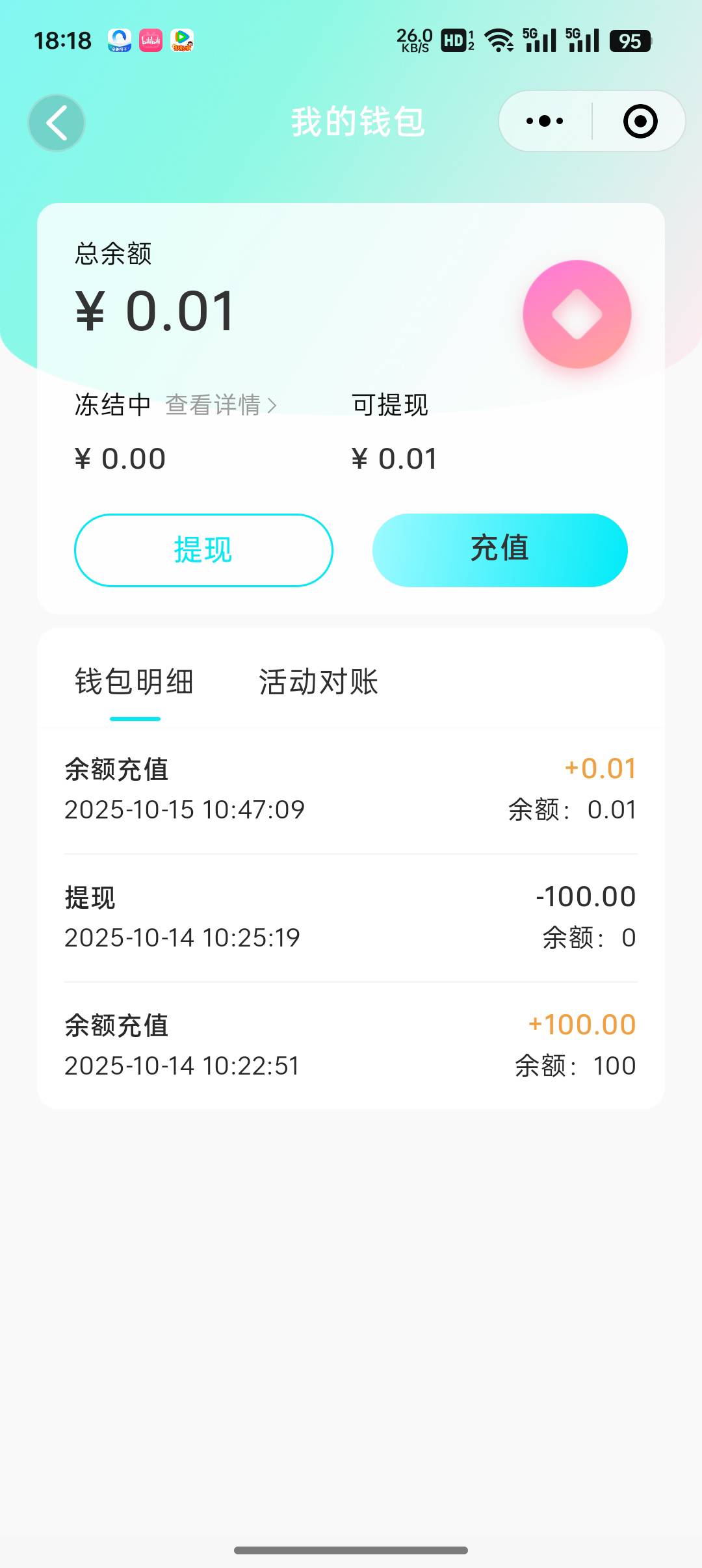Open the 提现 -100.00 transaction entry
This screenshot has width=702, height=1568.
(x=351, y=917)
